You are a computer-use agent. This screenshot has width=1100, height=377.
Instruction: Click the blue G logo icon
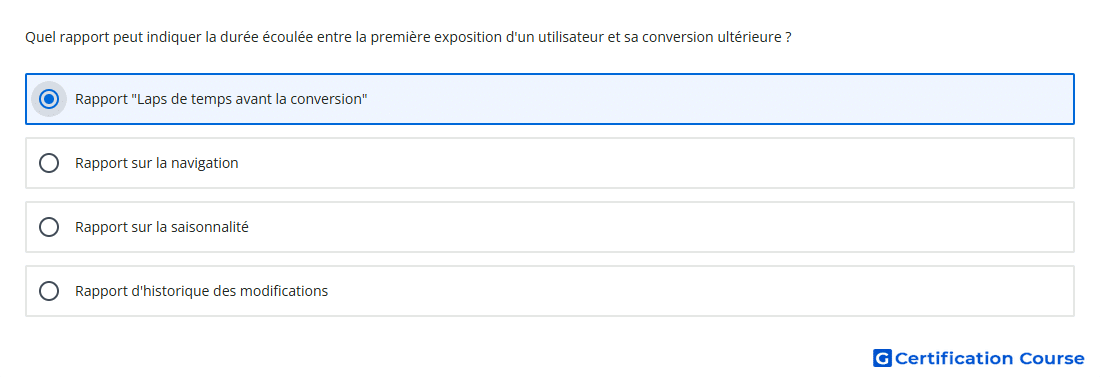(882, 358)
